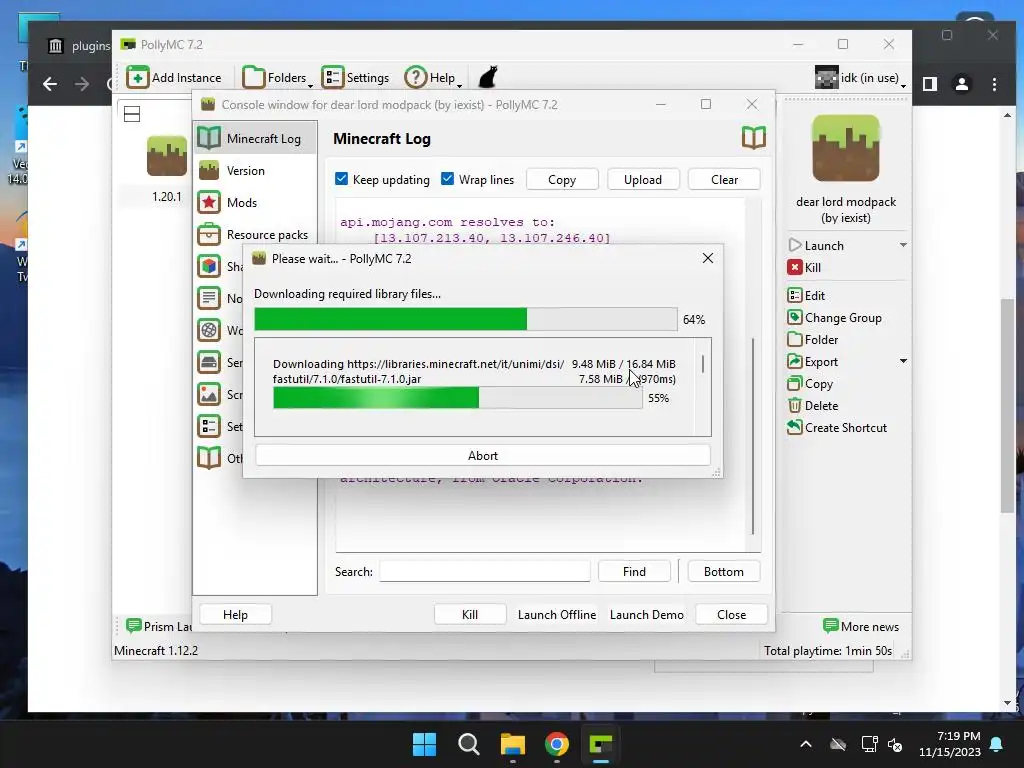The height and width of the screenshot is (768, 1024).
Task: Open the Help toolbar dropdown
Action: click(433, 78)
